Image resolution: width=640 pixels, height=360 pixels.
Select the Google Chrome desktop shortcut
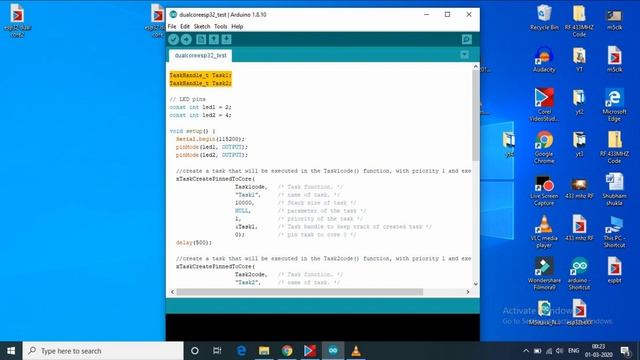(544, 147)
